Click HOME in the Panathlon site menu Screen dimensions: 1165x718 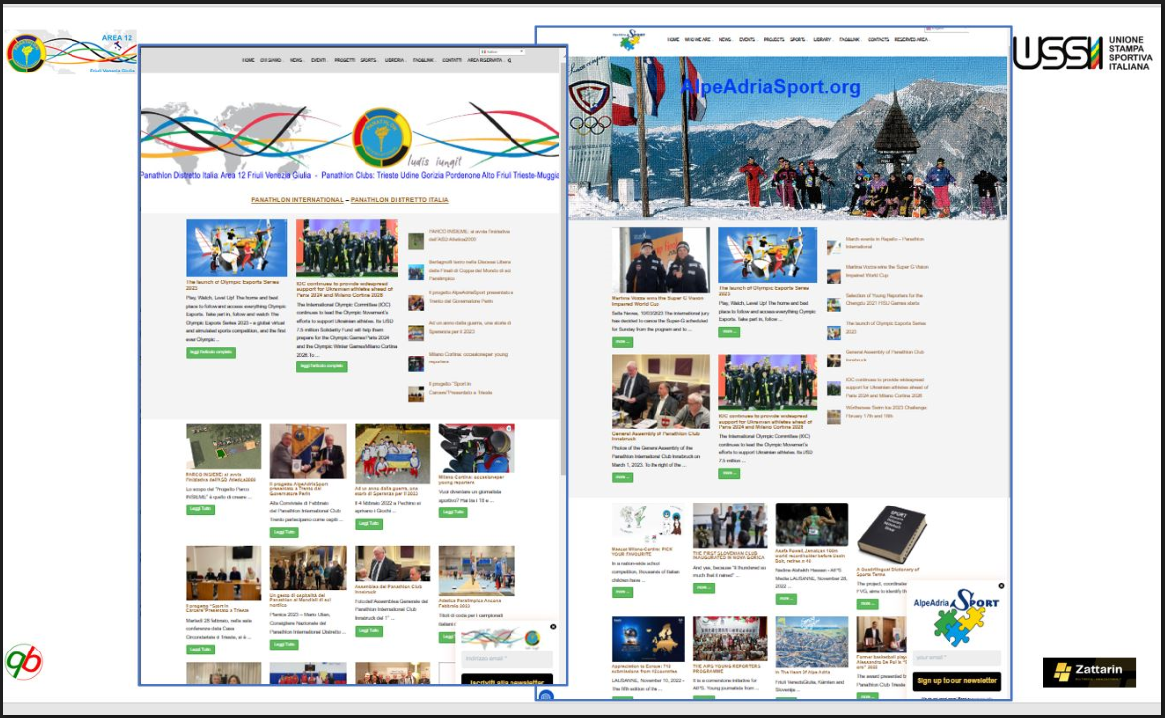tap(248, 60)
